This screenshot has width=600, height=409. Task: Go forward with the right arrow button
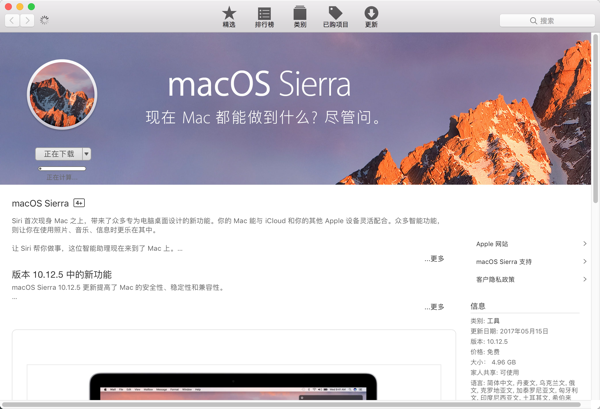pos(27,20)
